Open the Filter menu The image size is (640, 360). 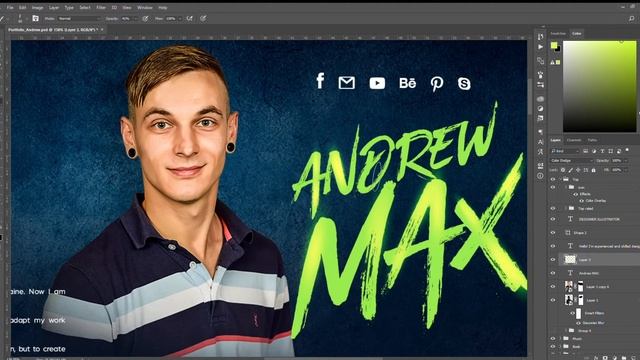[101, 8]
